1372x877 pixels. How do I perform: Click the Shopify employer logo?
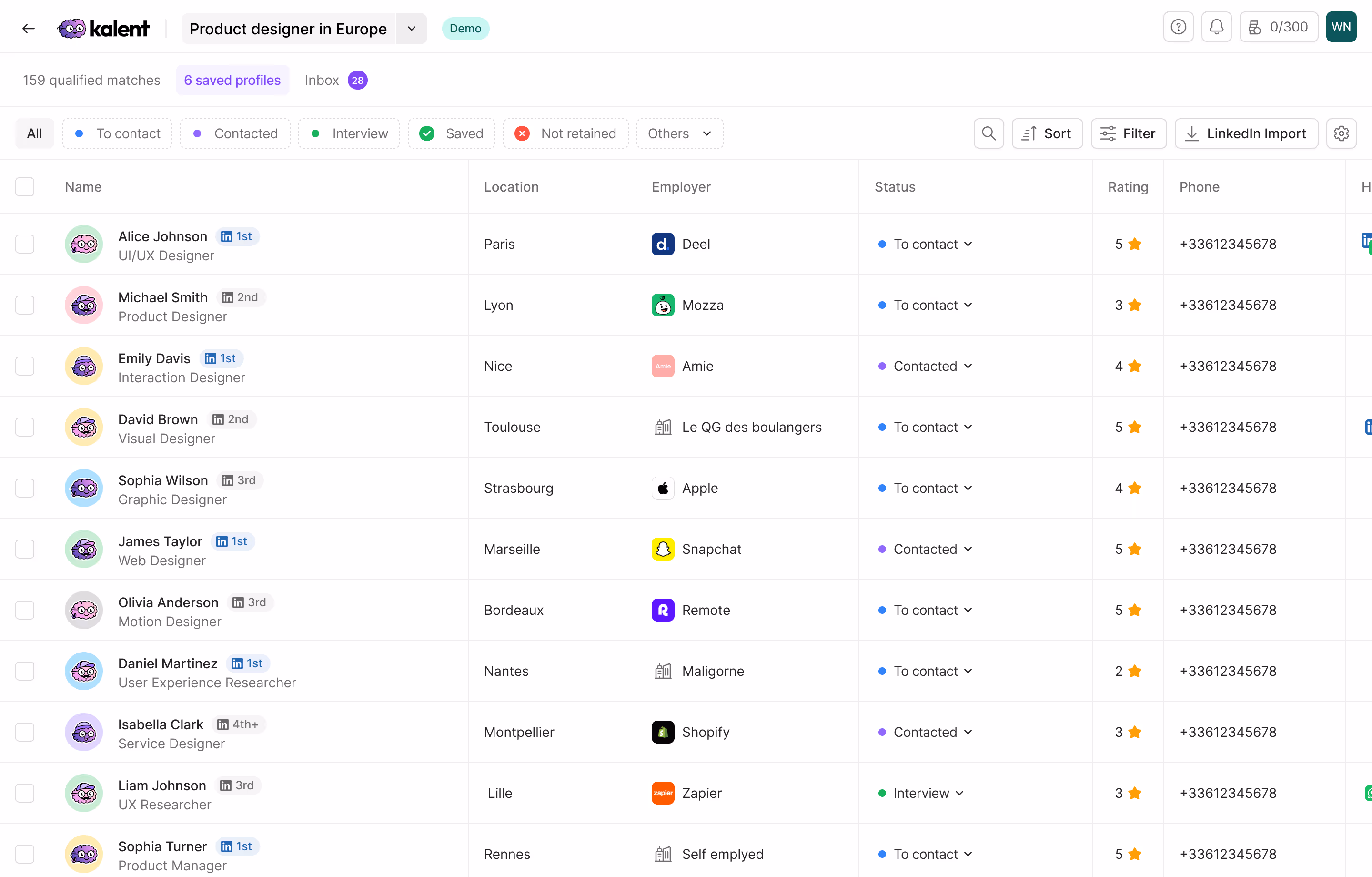coord(663,732)
